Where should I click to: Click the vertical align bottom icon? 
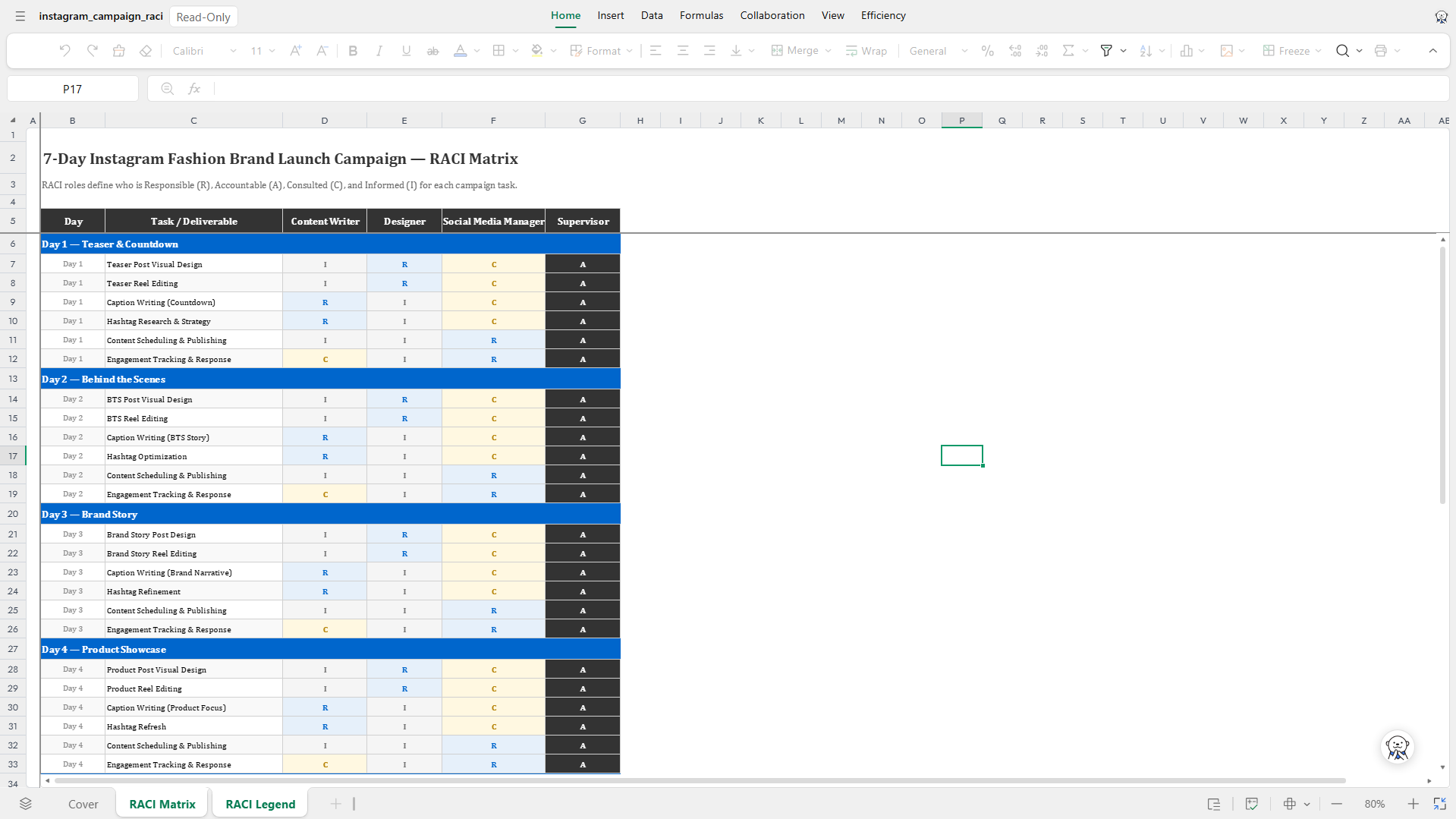pos(736,51)
